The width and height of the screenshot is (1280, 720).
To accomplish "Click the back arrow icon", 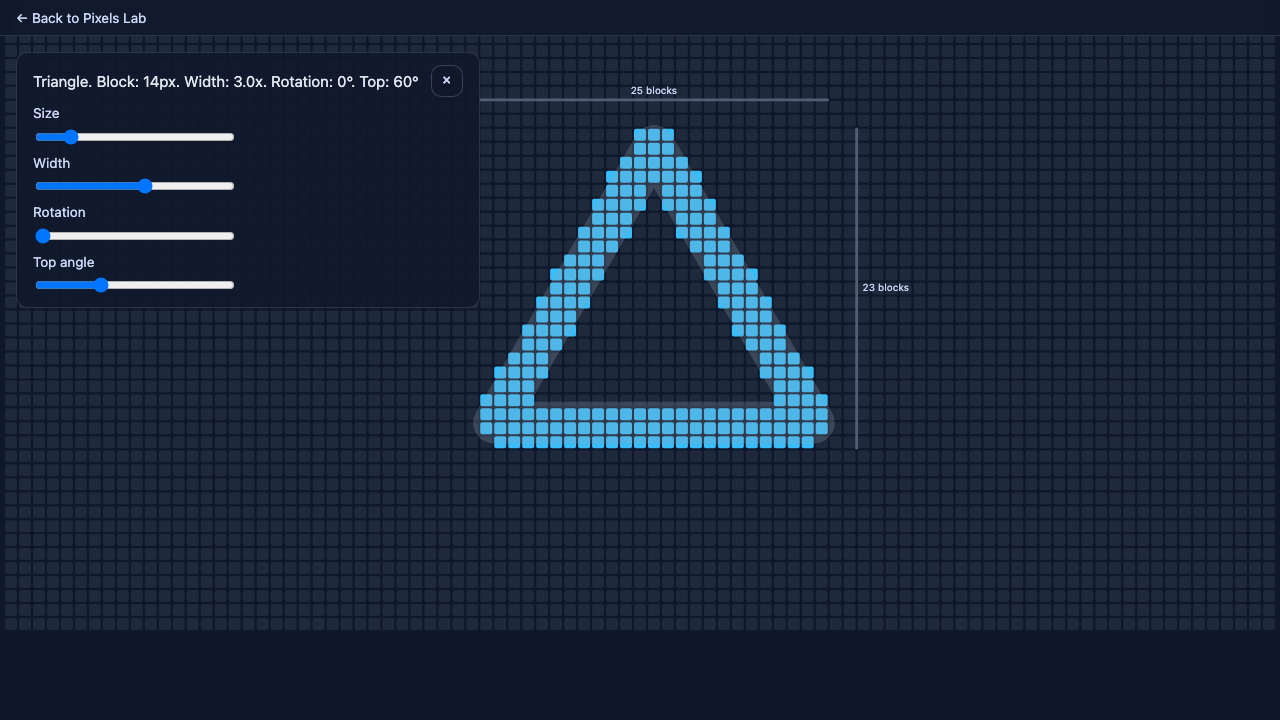I will point(22,18).
